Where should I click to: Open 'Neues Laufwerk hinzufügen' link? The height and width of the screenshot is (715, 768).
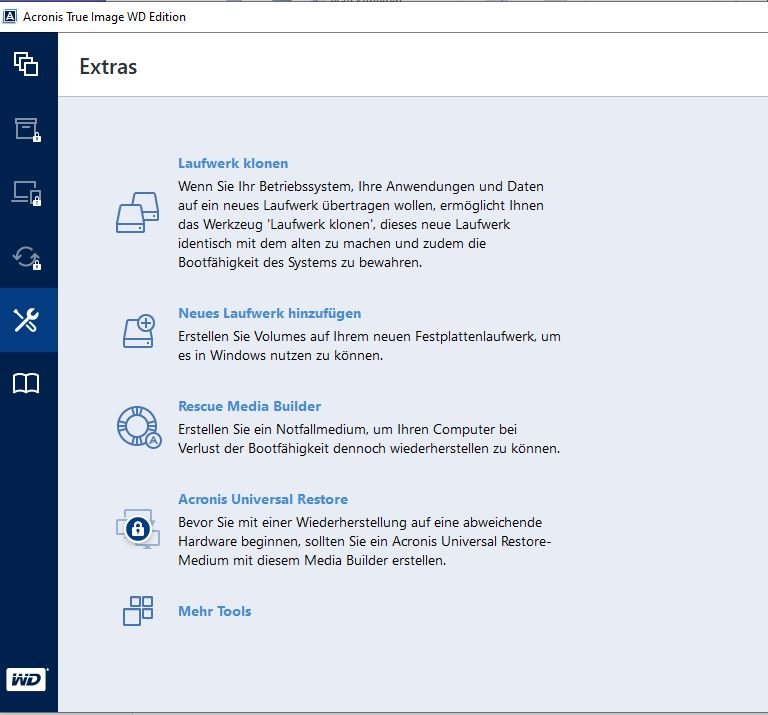[x=270, y=313]
